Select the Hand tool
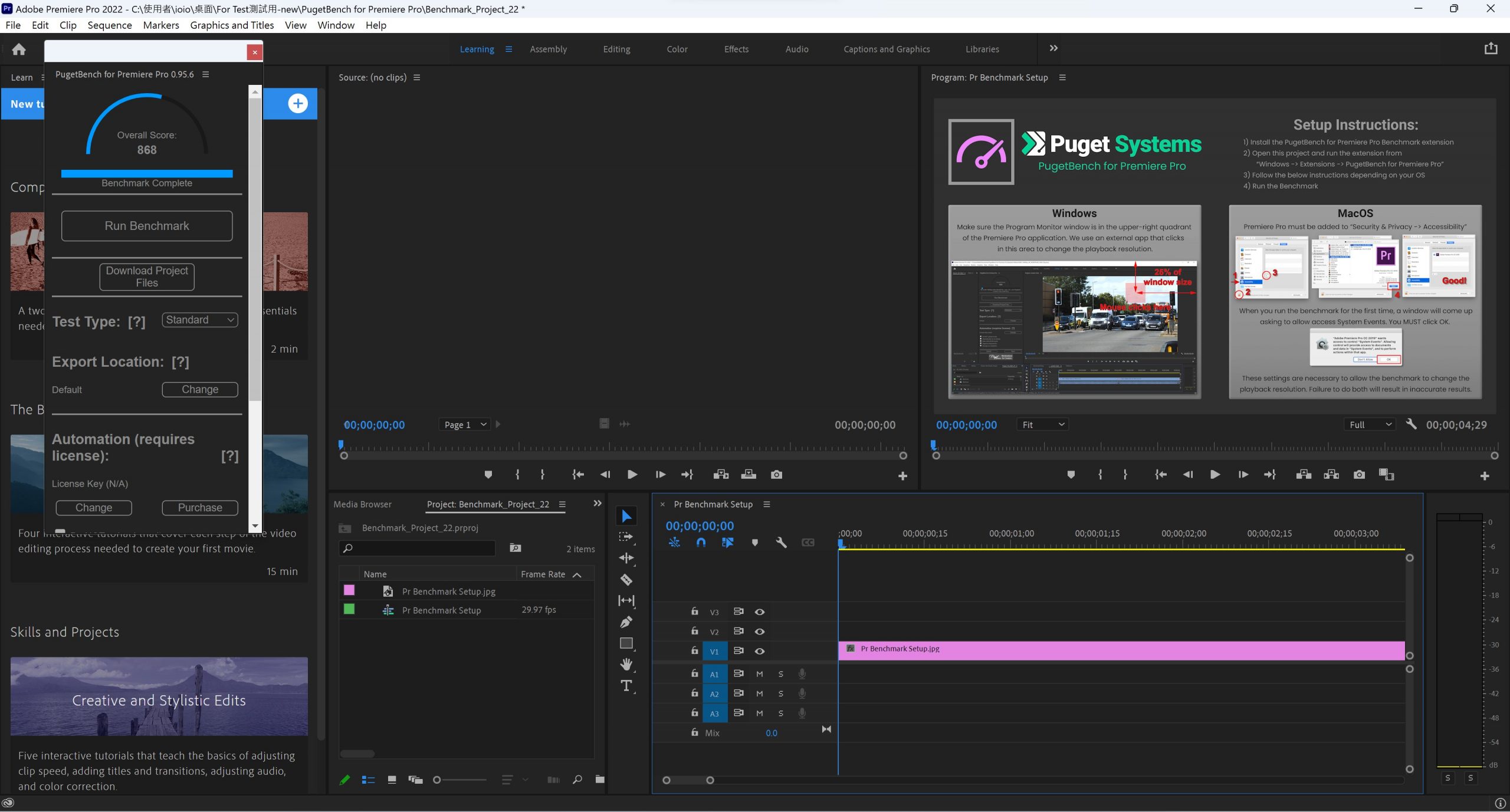The width and height of the screenshot is (1510, 812). [x=626, y=665]
